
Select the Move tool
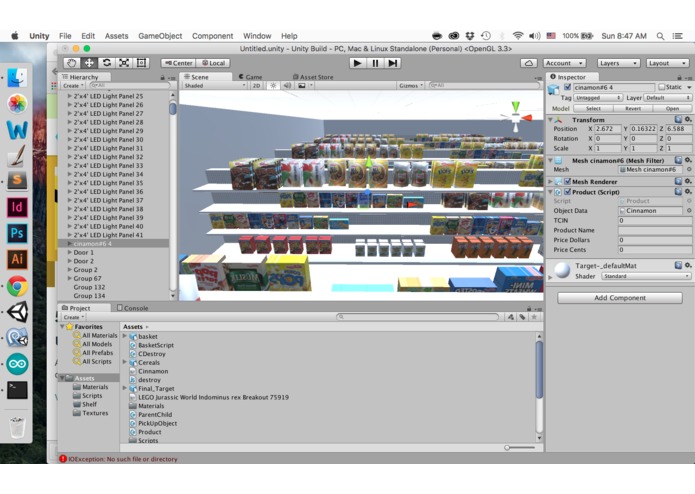coord(89,63)
